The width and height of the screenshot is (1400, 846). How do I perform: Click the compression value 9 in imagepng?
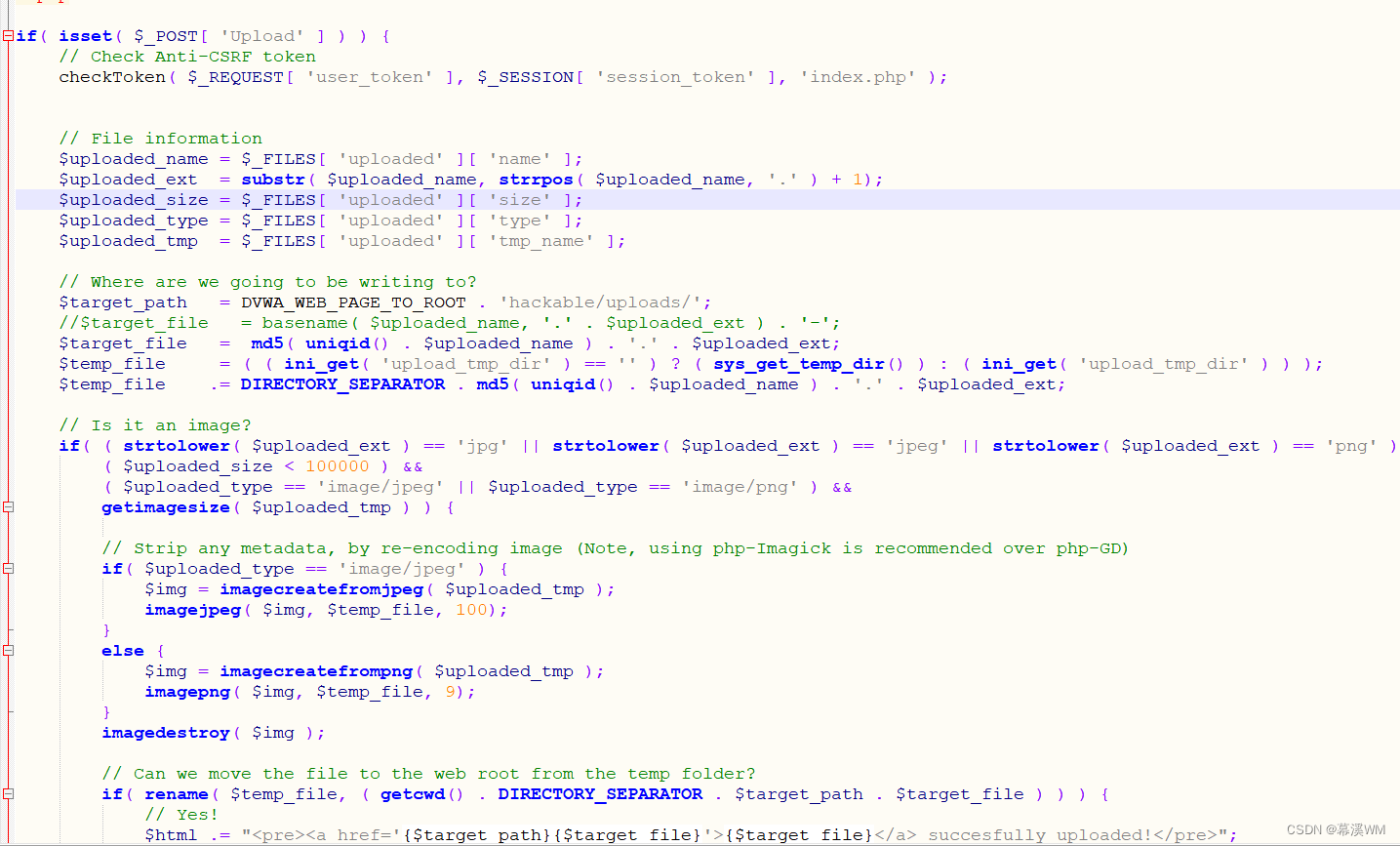(451, 692)
